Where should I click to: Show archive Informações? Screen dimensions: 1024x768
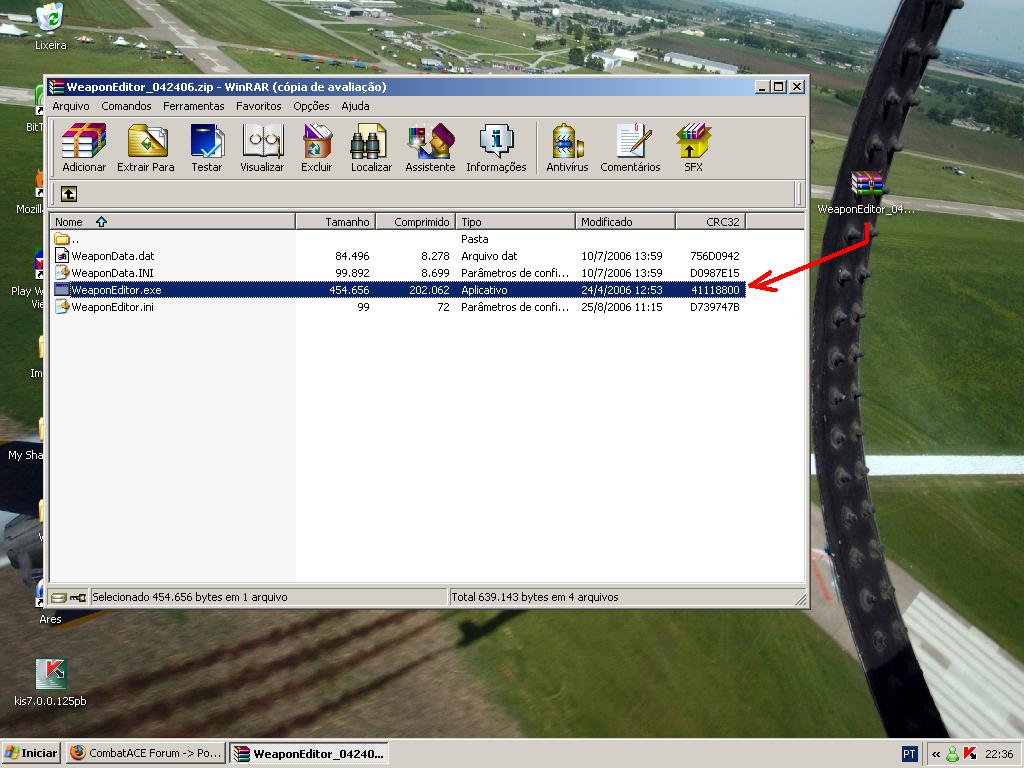tap(496, 148)
